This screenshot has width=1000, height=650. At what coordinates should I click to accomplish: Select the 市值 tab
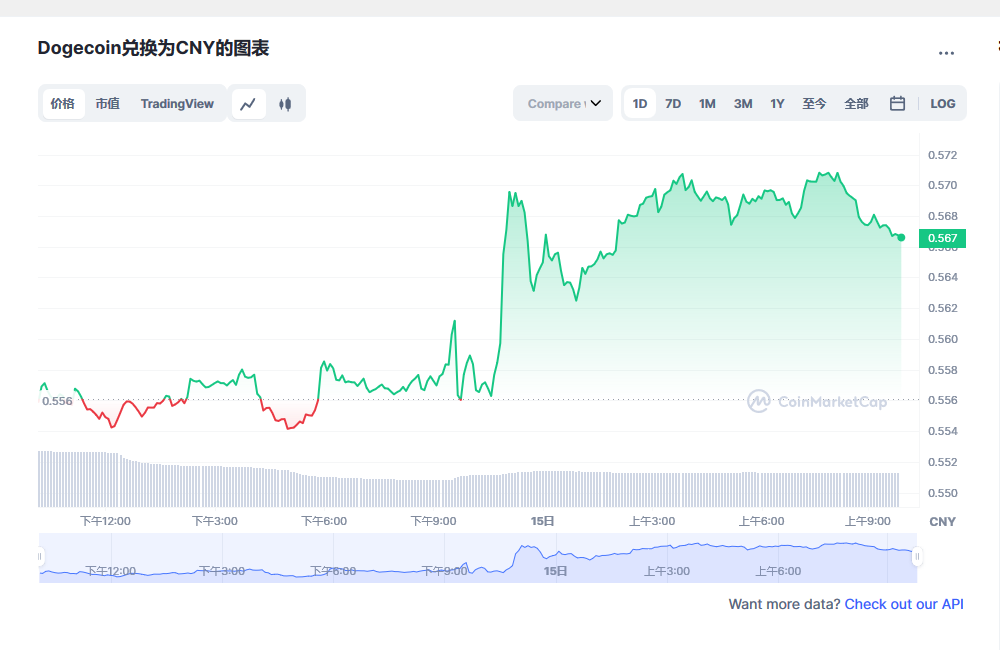click(x=108, y=103)
